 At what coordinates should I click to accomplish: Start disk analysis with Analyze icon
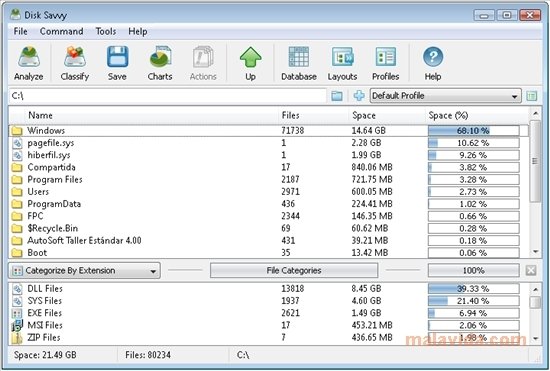pos(29,63)
